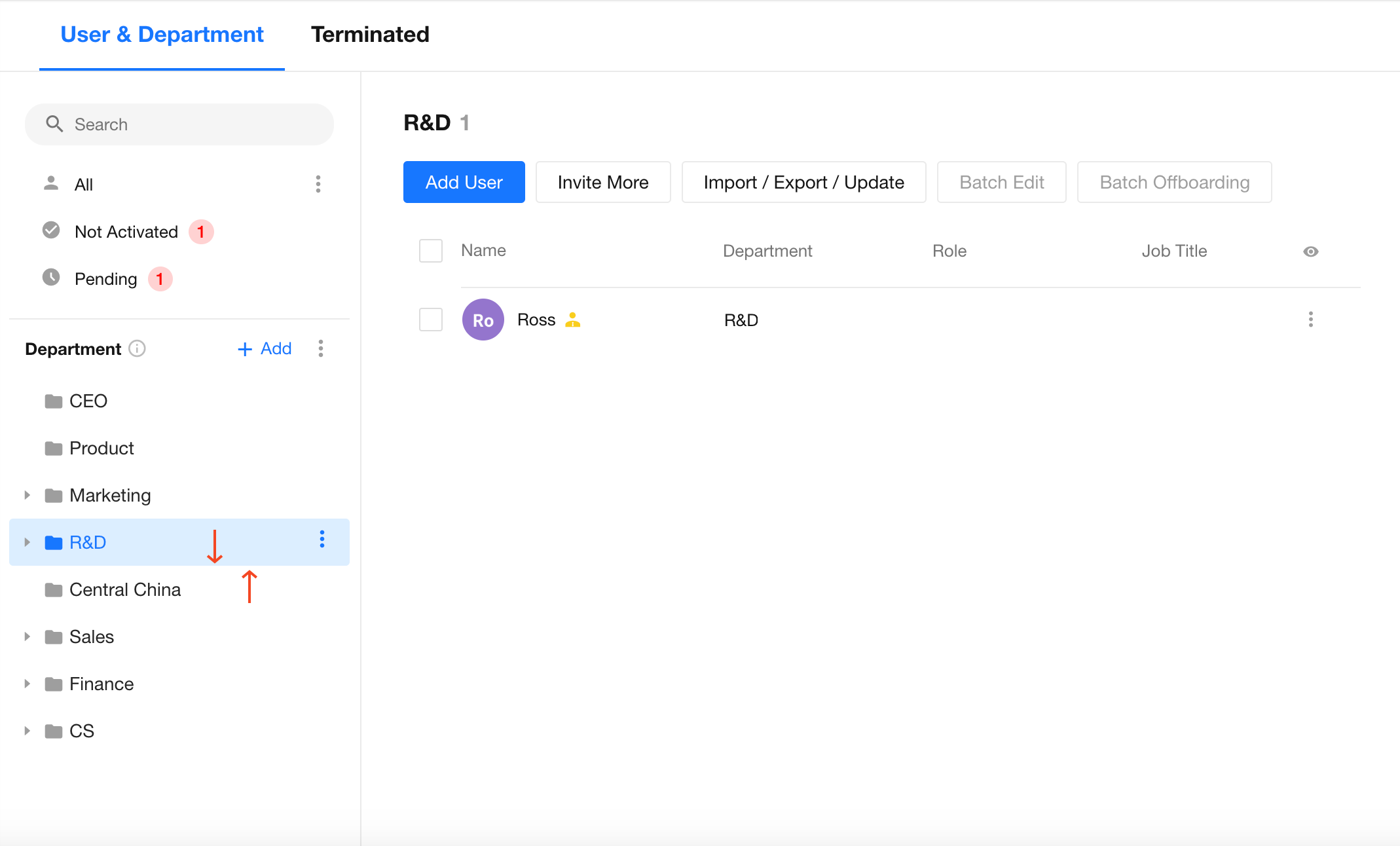The image size is (1400, 846).
Task: Switch to the Terminated tab
Action: (x=370, y=34)
